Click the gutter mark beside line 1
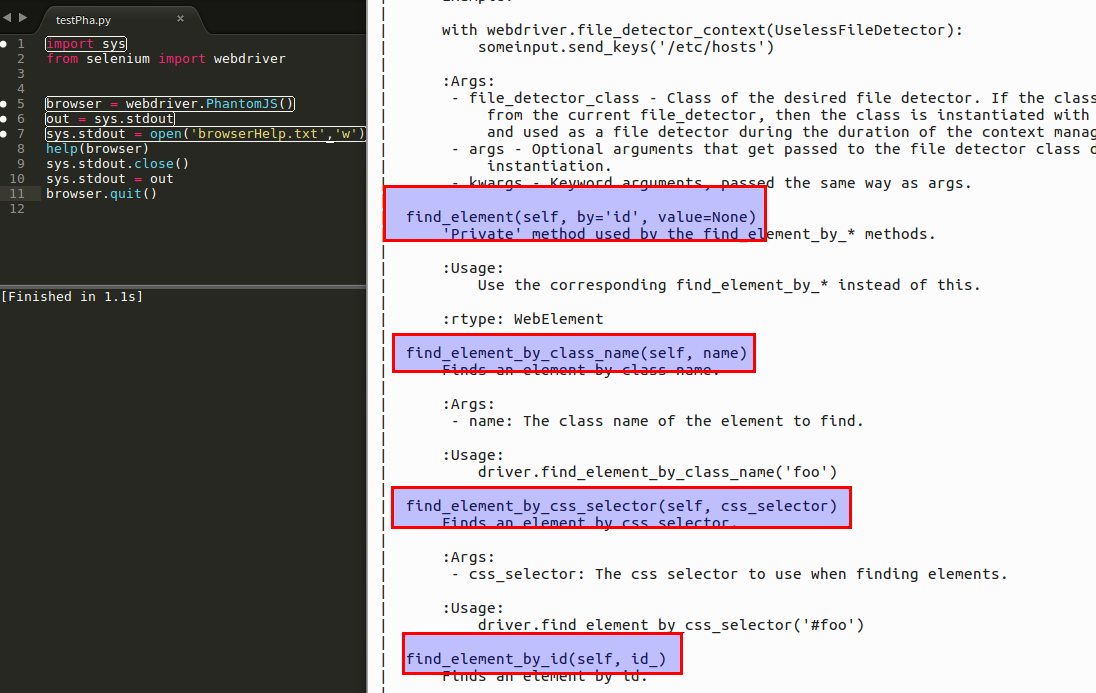Screen dimensions: 1096x693 click(x=3, y=44)
